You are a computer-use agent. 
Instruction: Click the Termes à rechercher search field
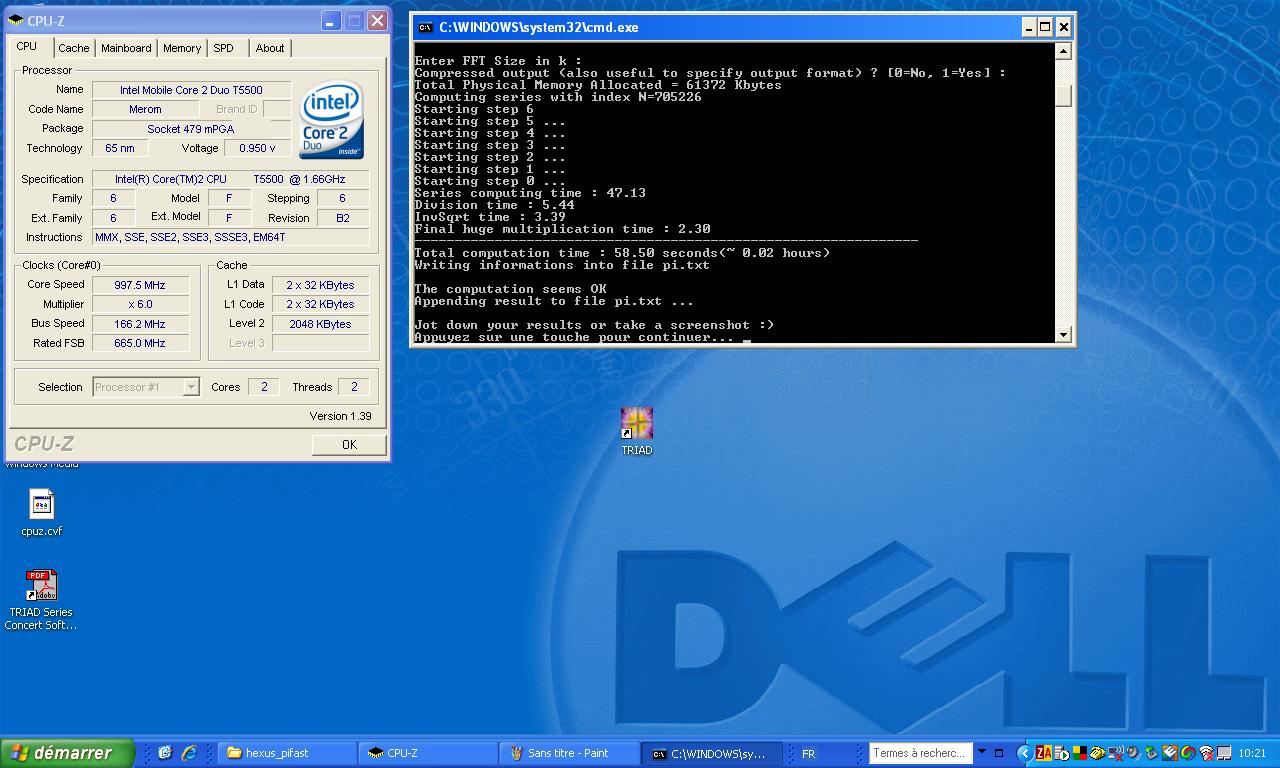coord(920,753)
